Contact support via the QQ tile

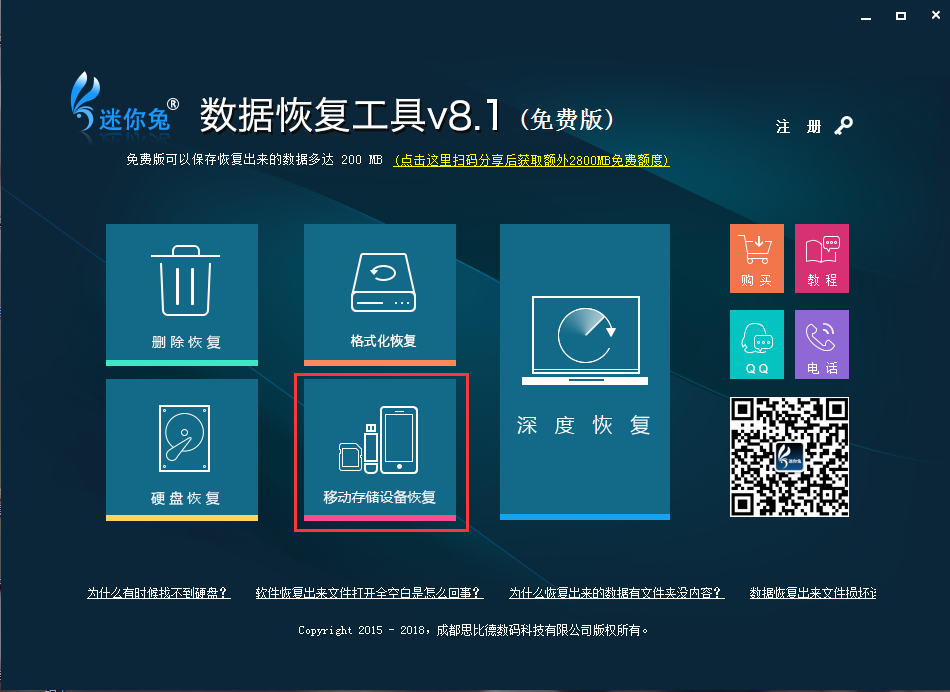[x=757, y=345]
